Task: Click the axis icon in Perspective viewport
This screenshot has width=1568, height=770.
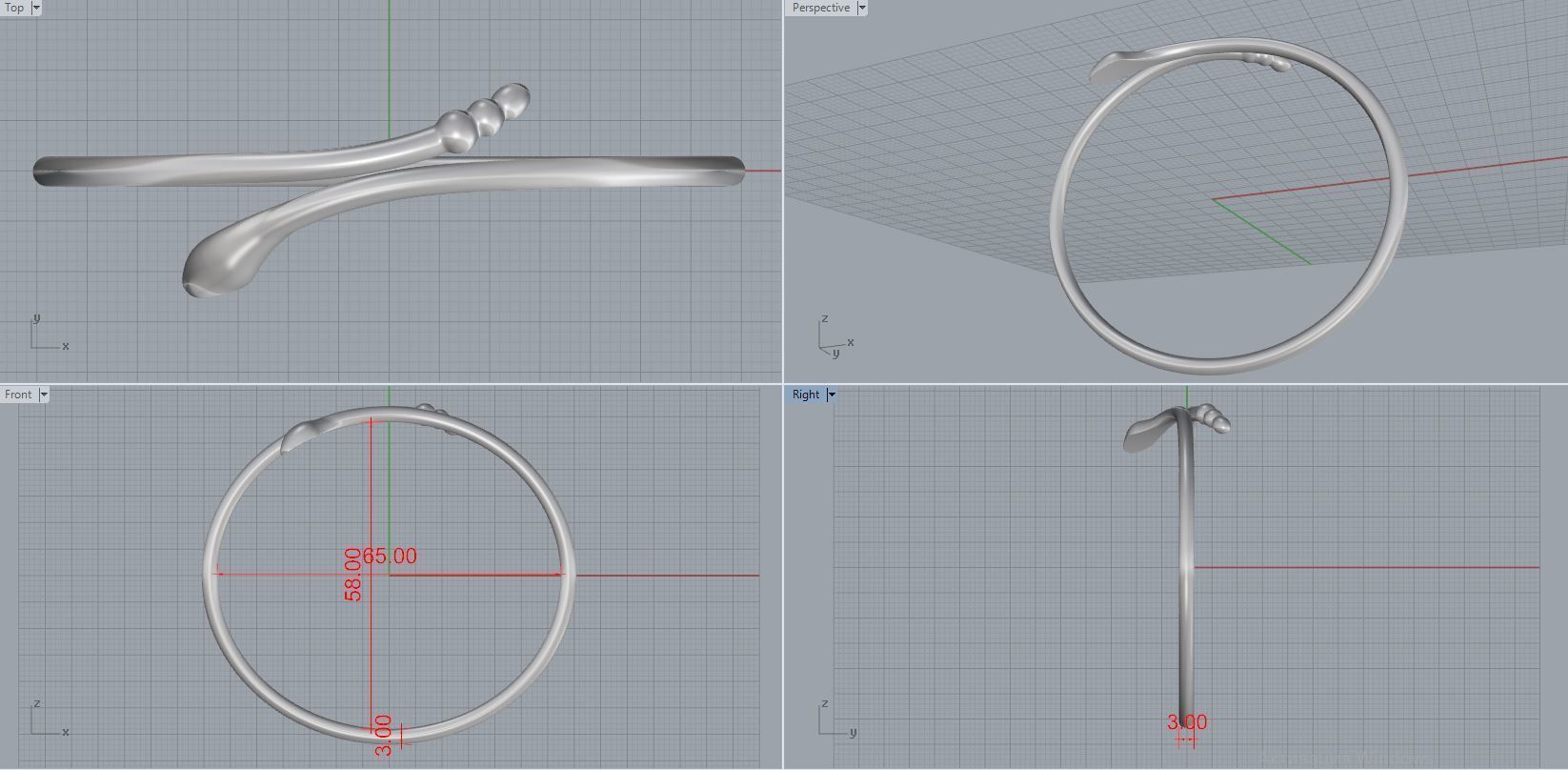Action: [x=834, y=335]
